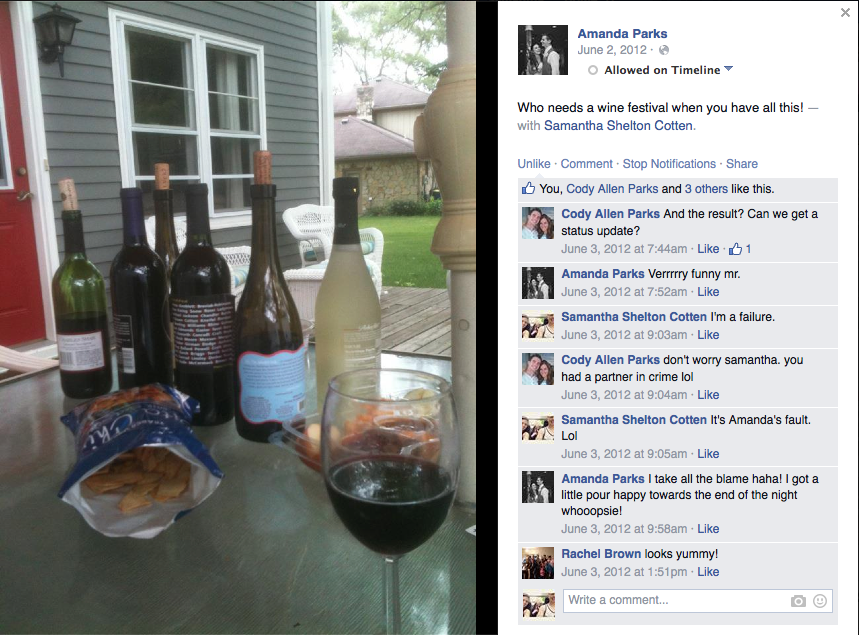Image resolution: width=859 pixels, height=635 pixels.
Task: Open tagged Samantha Shelton Cotten profile
Action: coord(618,125)
